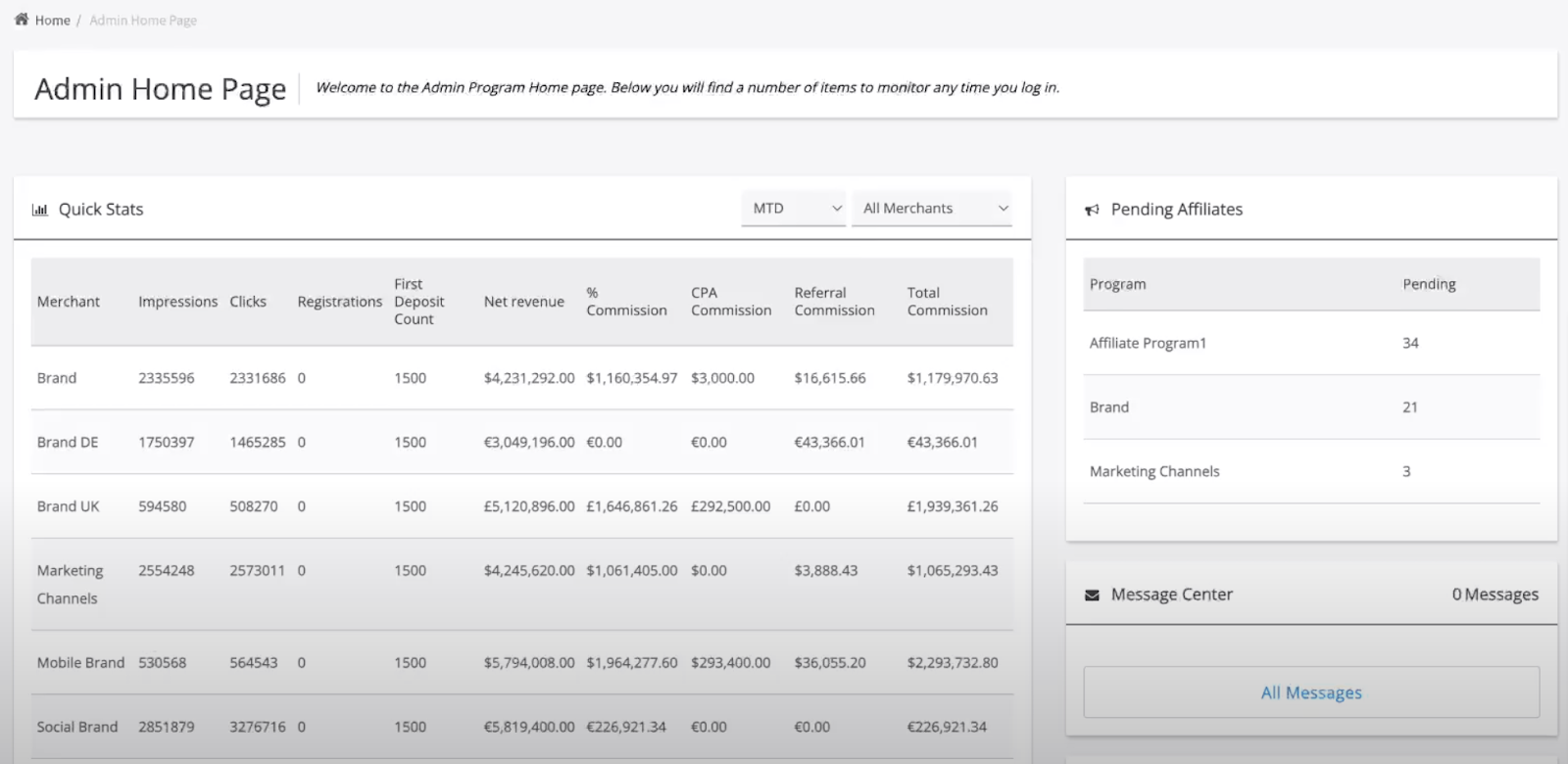Click the Home icon in breadcrumb
Viewport: 1568px width, 764px height.
pyautogui.click(x=22, y=20)
